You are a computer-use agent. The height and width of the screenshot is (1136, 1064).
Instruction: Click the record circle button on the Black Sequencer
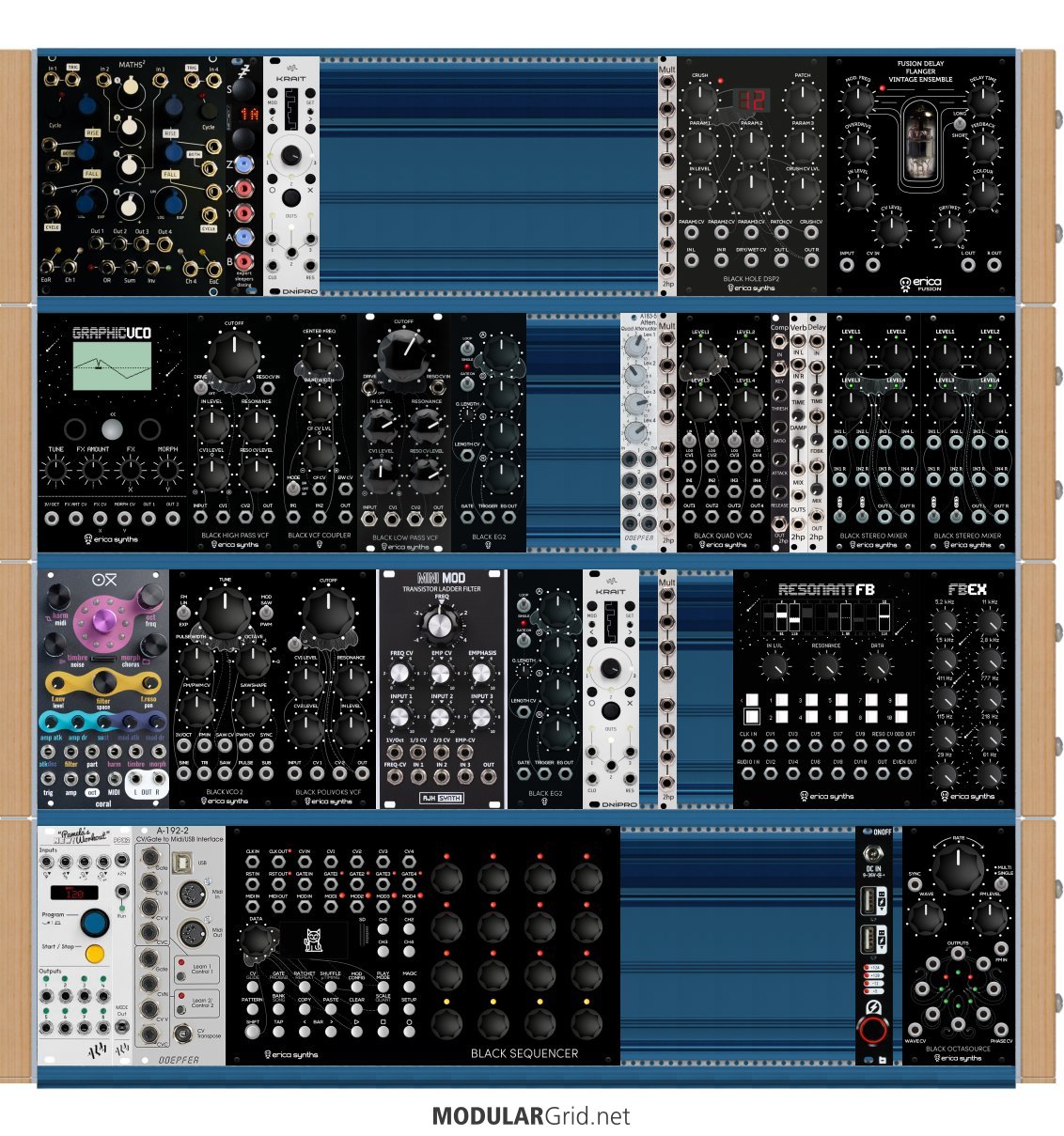point(409,1032)
